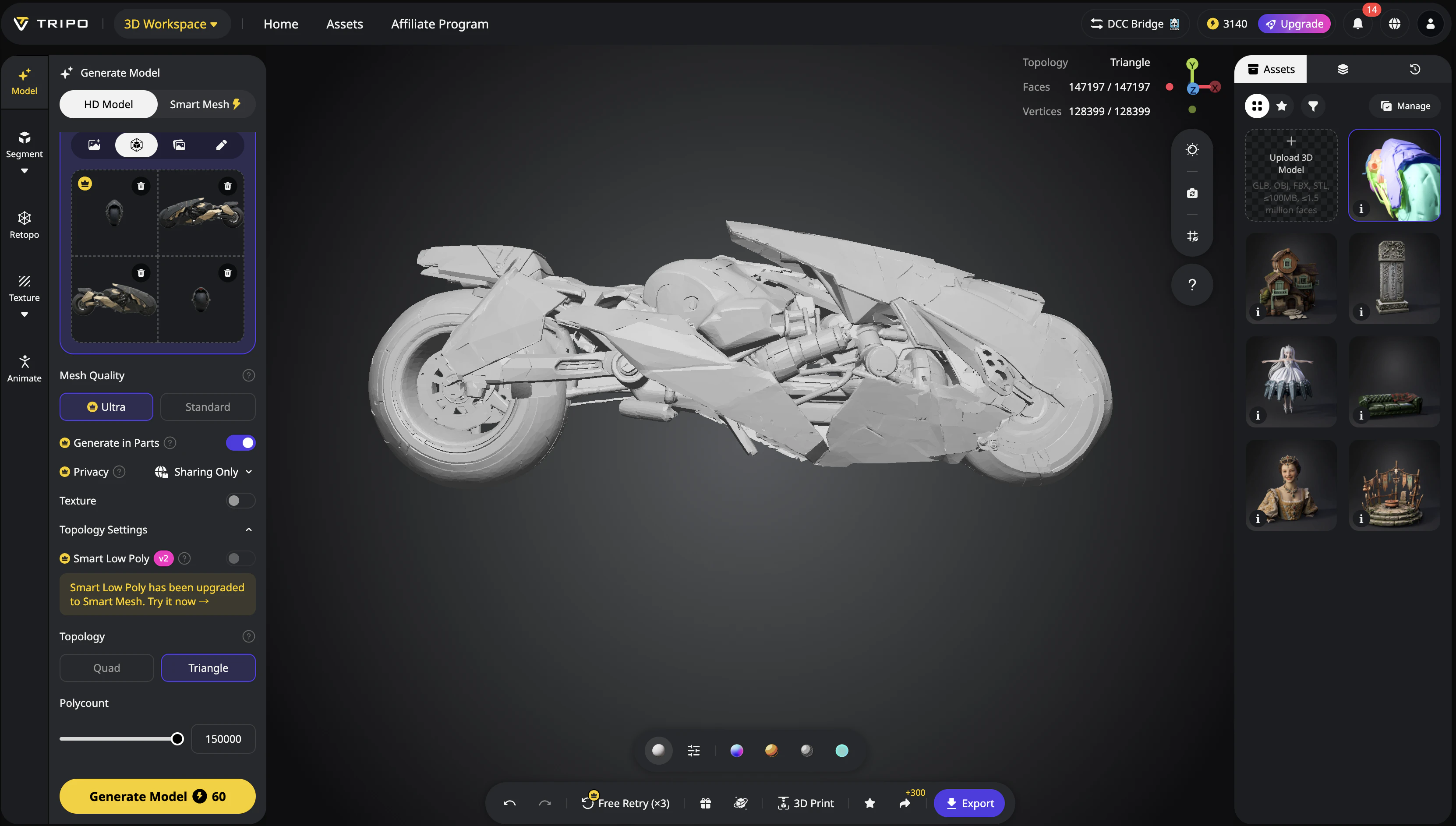Screen dimensions: 1456x826
Task: Click Upgrade button
Action: coord(1294,24)
